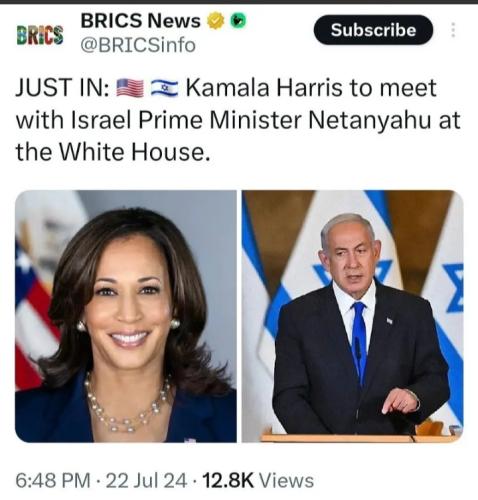478x500 pixels.
Task: Open the right photo with Israeli flags
Action: (x=352, y=316)
